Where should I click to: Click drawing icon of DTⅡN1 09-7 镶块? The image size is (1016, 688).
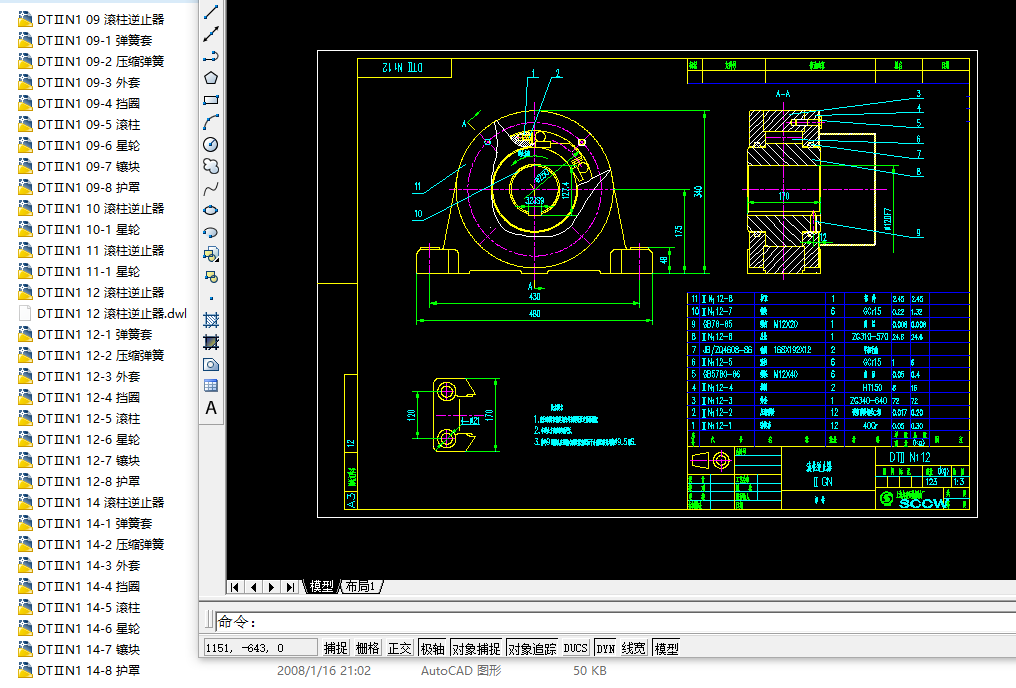[25, 166]
